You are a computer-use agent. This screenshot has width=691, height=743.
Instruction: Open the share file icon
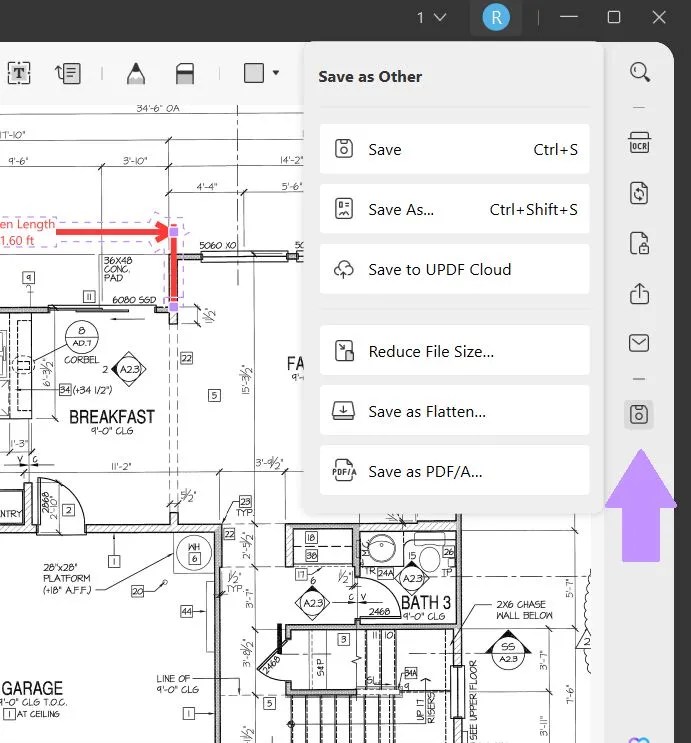[x=639, y=293]
